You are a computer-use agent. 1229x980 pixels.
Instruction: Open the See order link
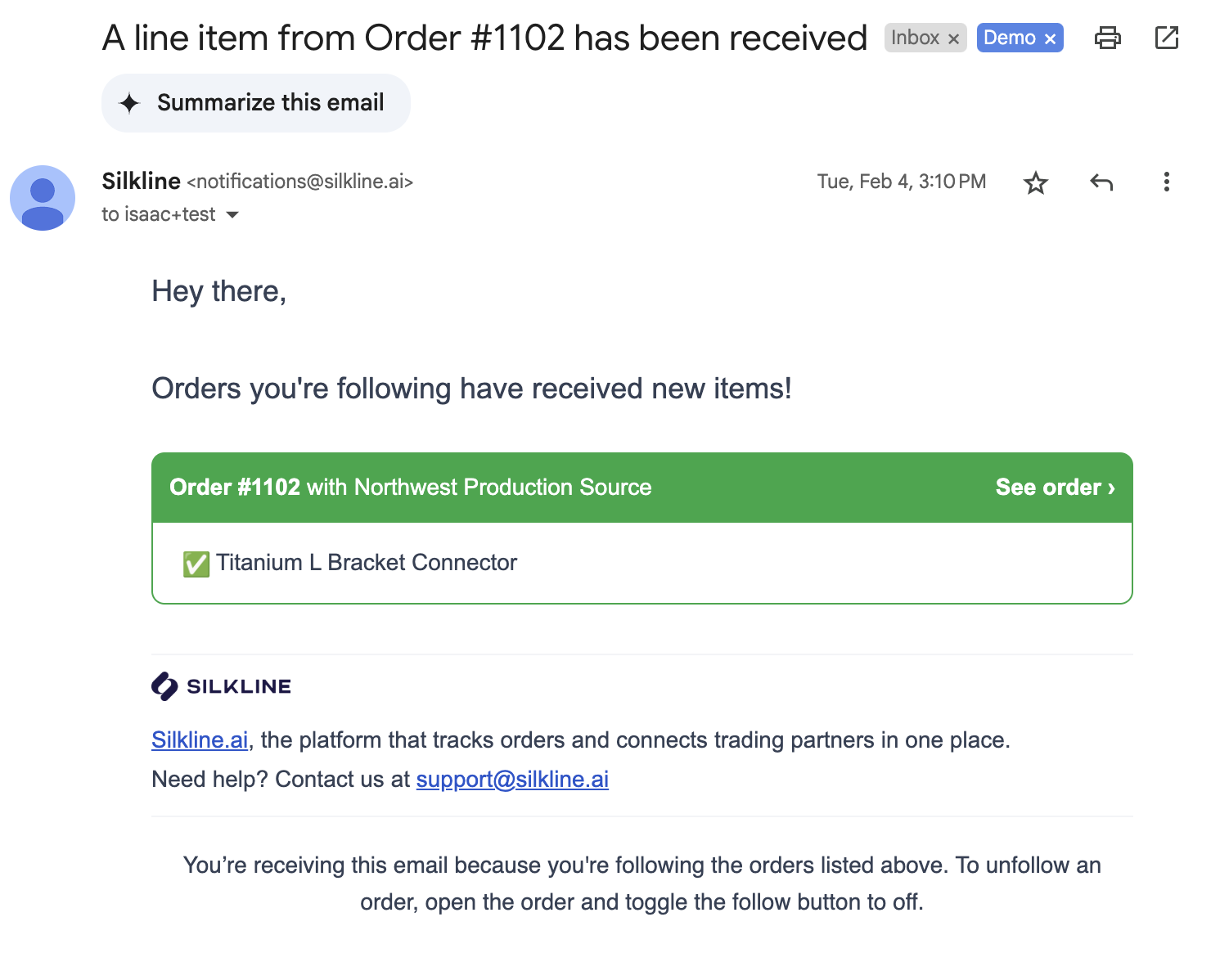pyautogui.click(x=1054, y=488)
